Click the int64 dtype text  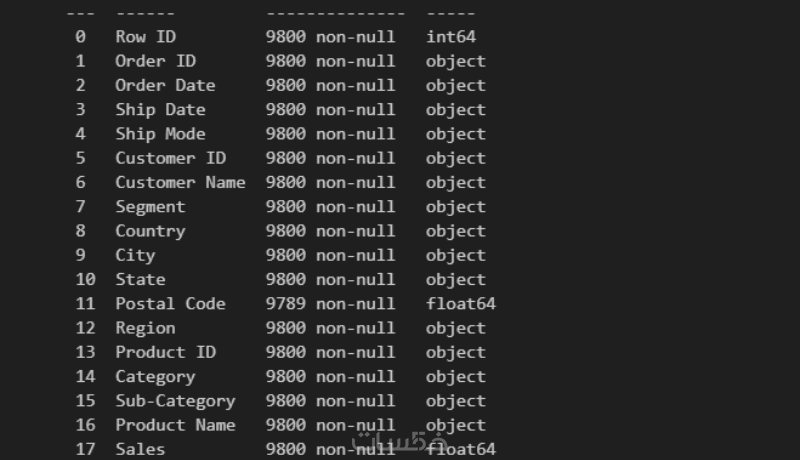(450, 37)
